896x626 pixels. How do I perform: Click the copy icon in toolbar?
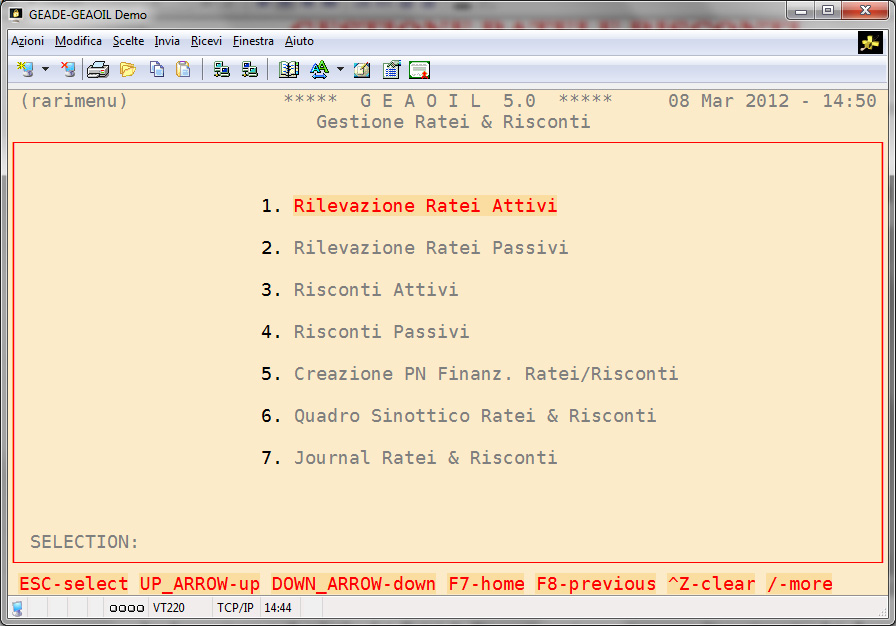(156, 69)
